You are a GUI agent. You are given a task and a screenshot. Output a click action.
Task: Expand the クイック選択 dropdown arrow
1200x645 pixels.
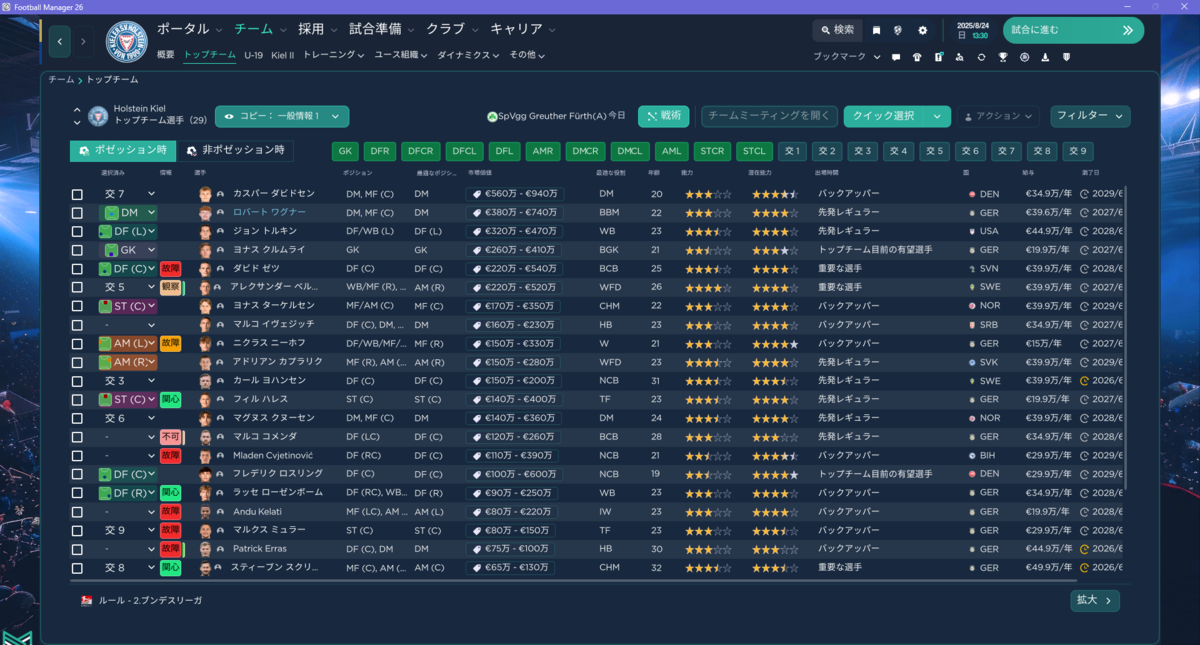[x=937, y=116]
